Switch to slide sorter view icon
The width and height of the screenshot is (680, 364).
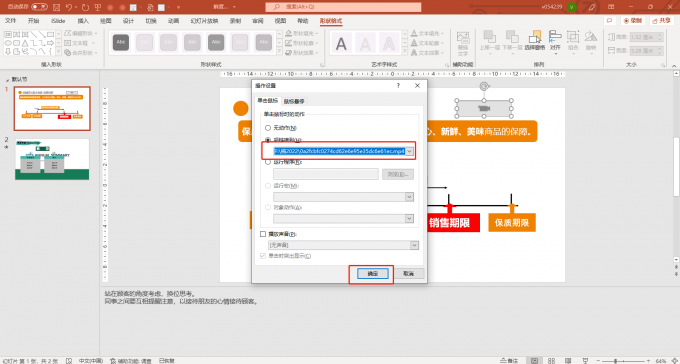tap(551, 361)
